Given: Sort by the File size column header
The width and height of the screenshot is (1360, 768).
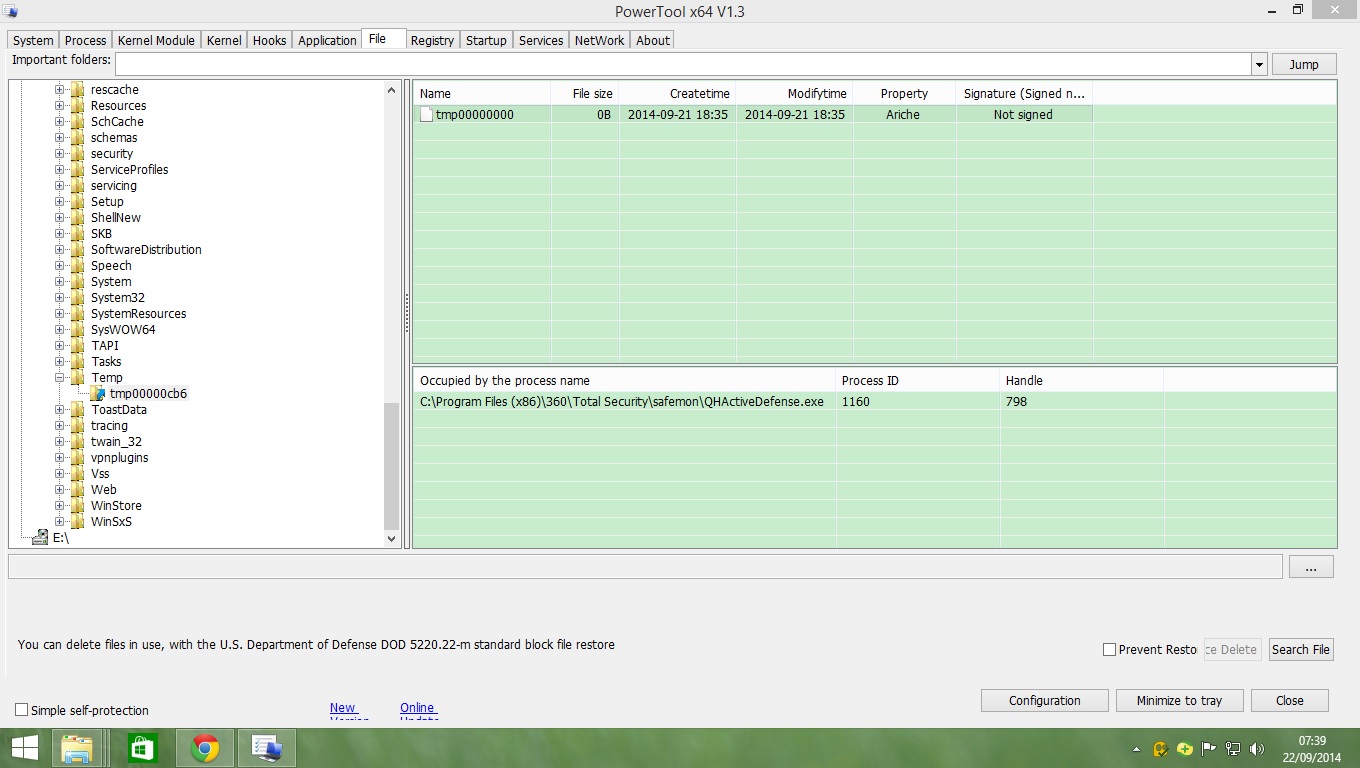Looking at the screenshot, I should [585, 94].
